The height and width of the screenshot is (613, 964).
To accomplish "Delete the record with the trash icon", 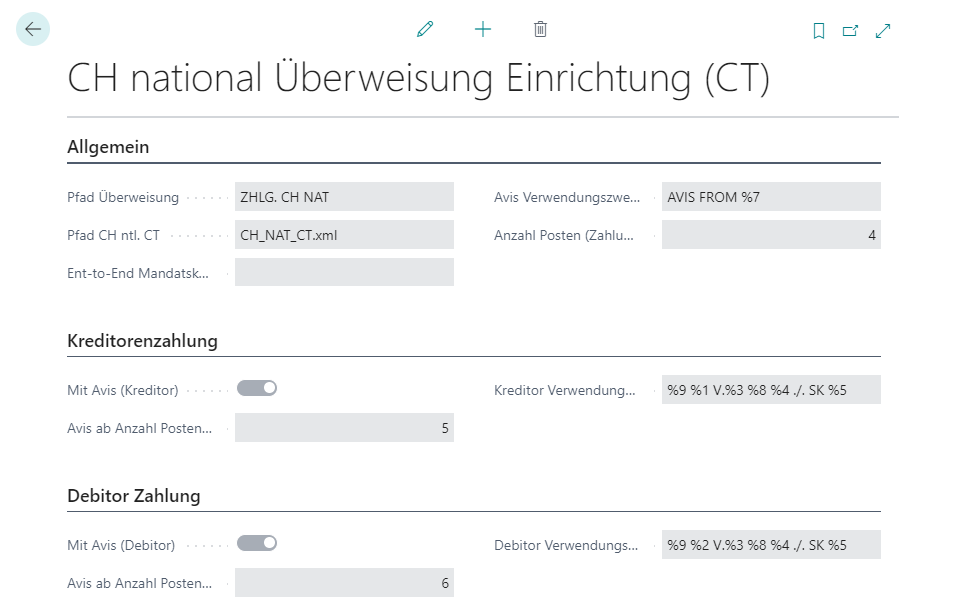I will click(x=540, y=29).
